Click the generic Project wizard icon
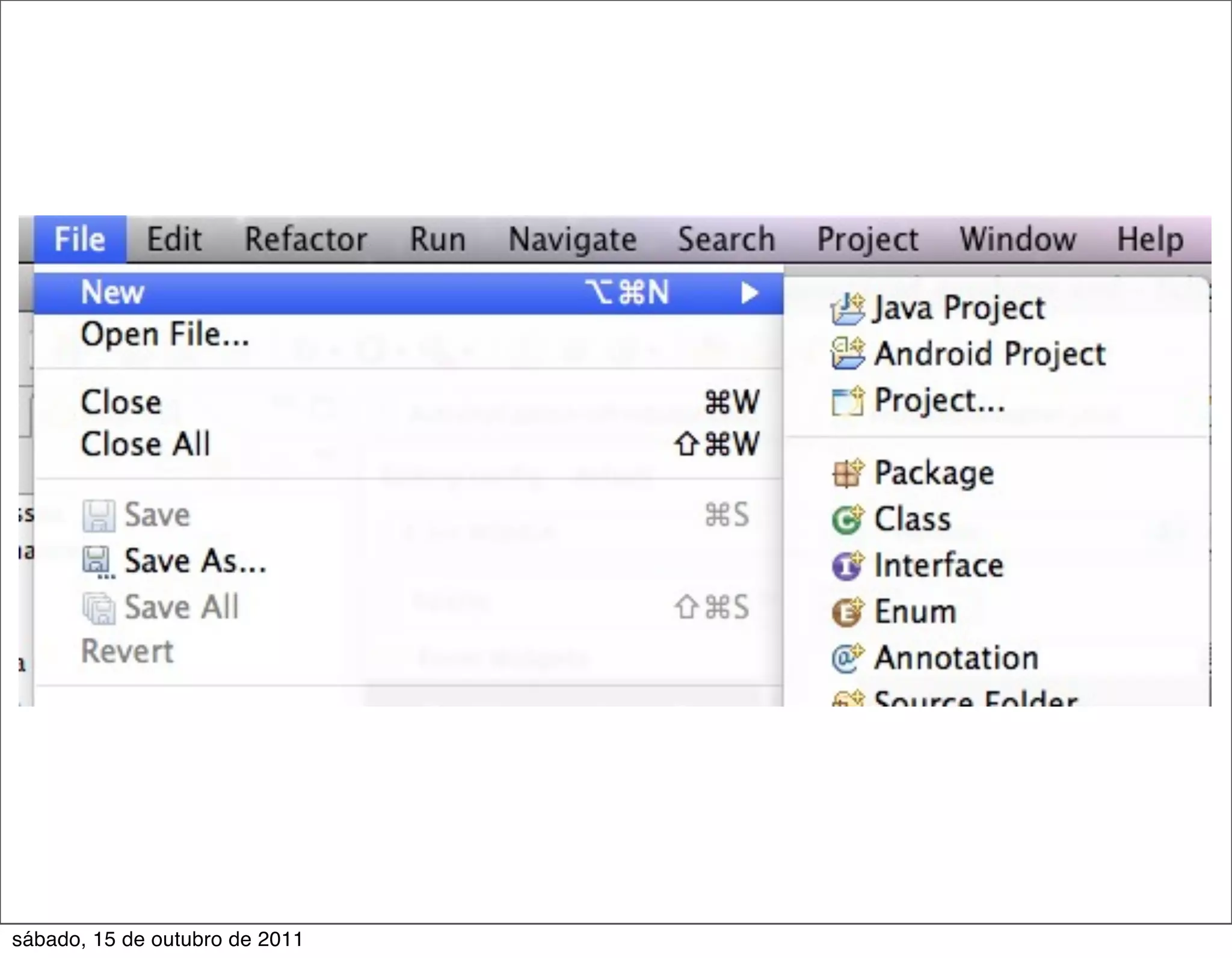This screenshot has width=1232, height=958. (847, 401)
